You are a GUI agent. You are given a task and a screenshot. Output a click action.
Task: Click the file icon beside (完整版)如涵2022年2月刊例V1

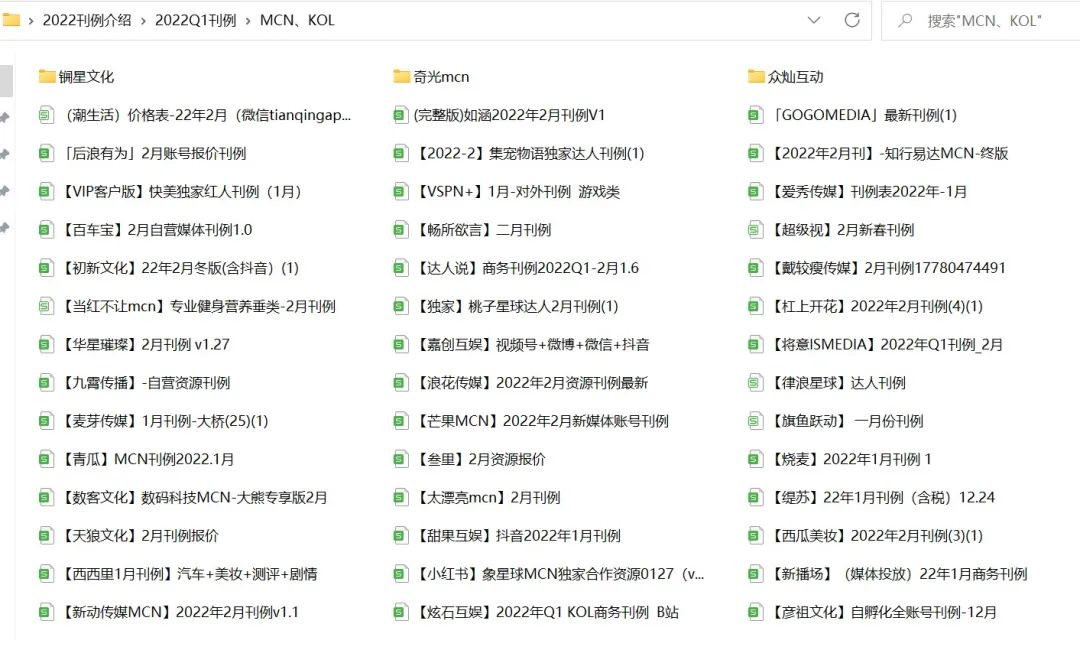pos(401,115)
